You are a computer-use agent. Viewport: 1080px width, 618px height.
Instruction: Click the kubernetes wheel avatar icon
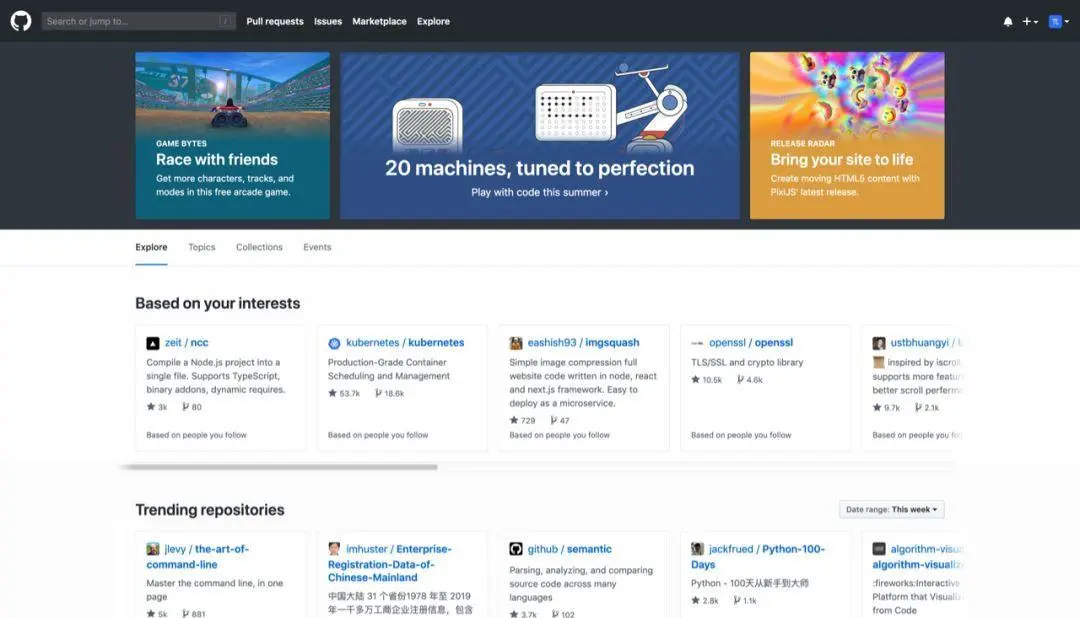tap(334, 343)
